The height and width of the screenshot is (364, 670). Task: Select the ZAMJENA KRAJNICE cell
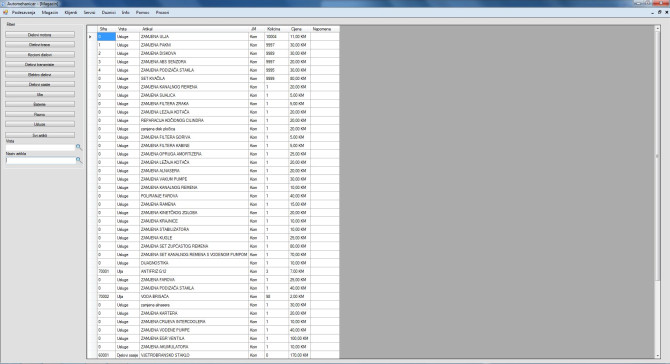click(194, 221)
